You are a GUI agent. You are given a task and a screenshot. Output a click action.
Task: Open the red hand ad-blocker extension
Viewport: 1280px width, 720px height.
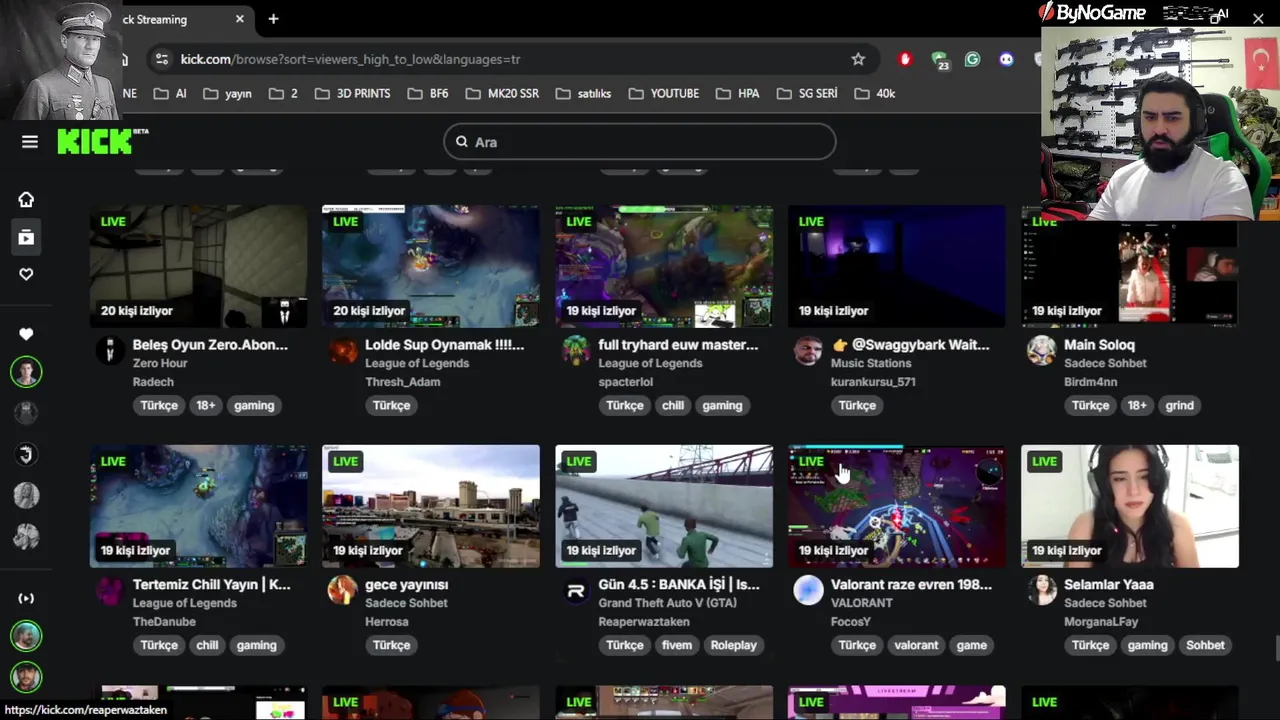906,59
